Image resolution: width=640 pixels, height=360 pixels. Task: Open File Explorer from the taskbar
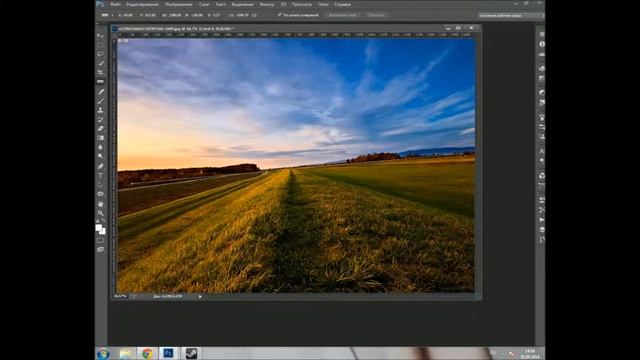point(125,353)
